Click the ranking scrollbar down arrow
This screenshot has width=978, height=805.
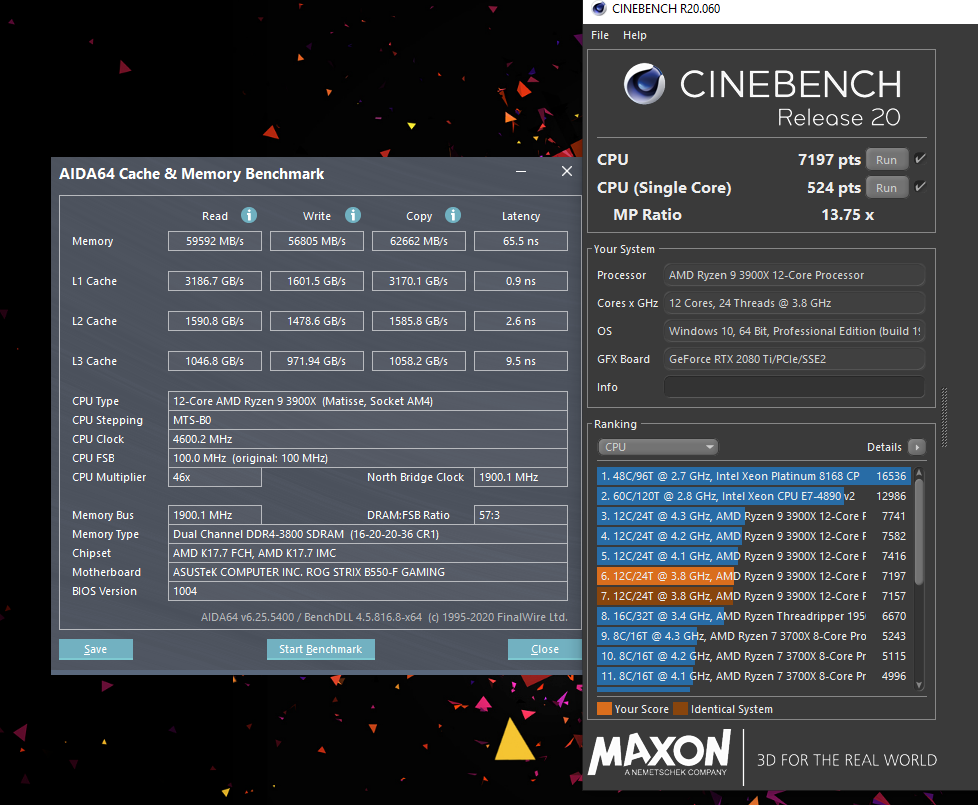pyautogui.click(x=919, y=685)
